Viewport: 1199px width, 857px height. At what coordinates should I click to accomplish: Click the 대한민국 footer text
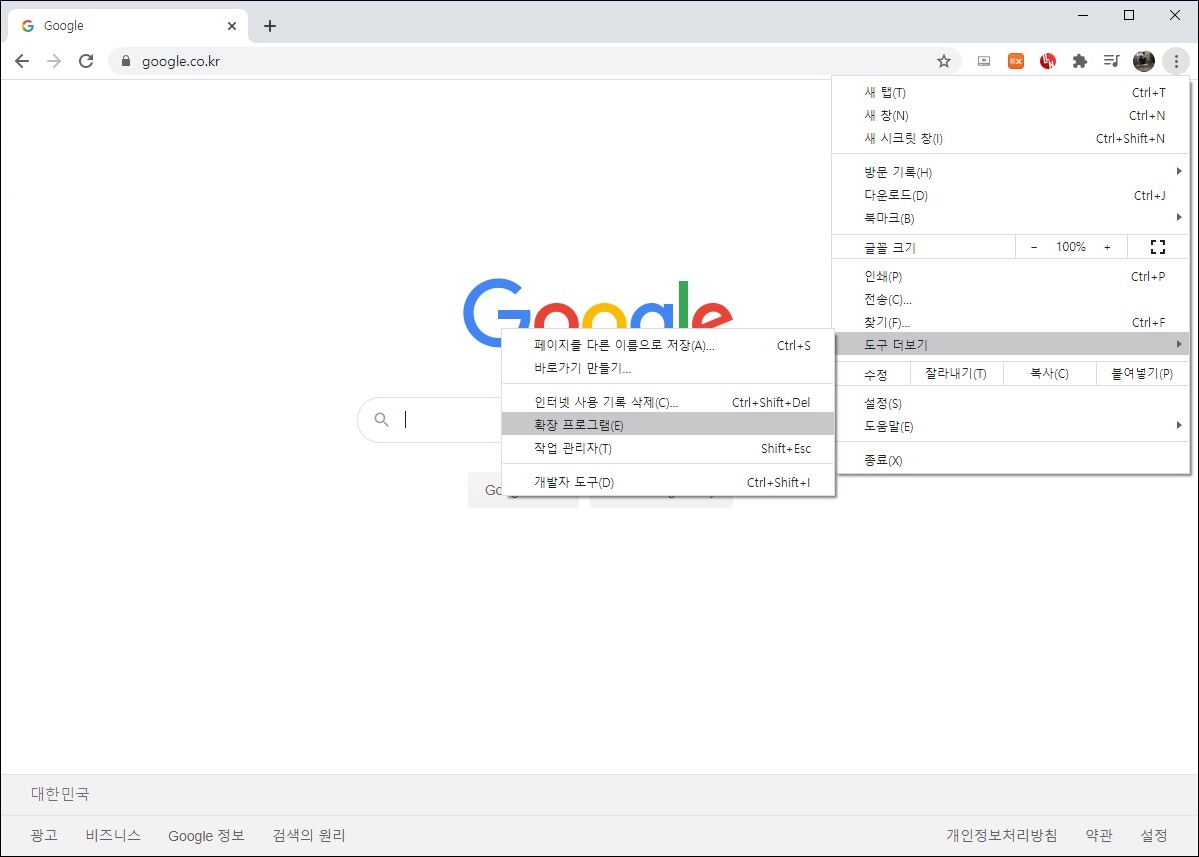click(60, 794)
